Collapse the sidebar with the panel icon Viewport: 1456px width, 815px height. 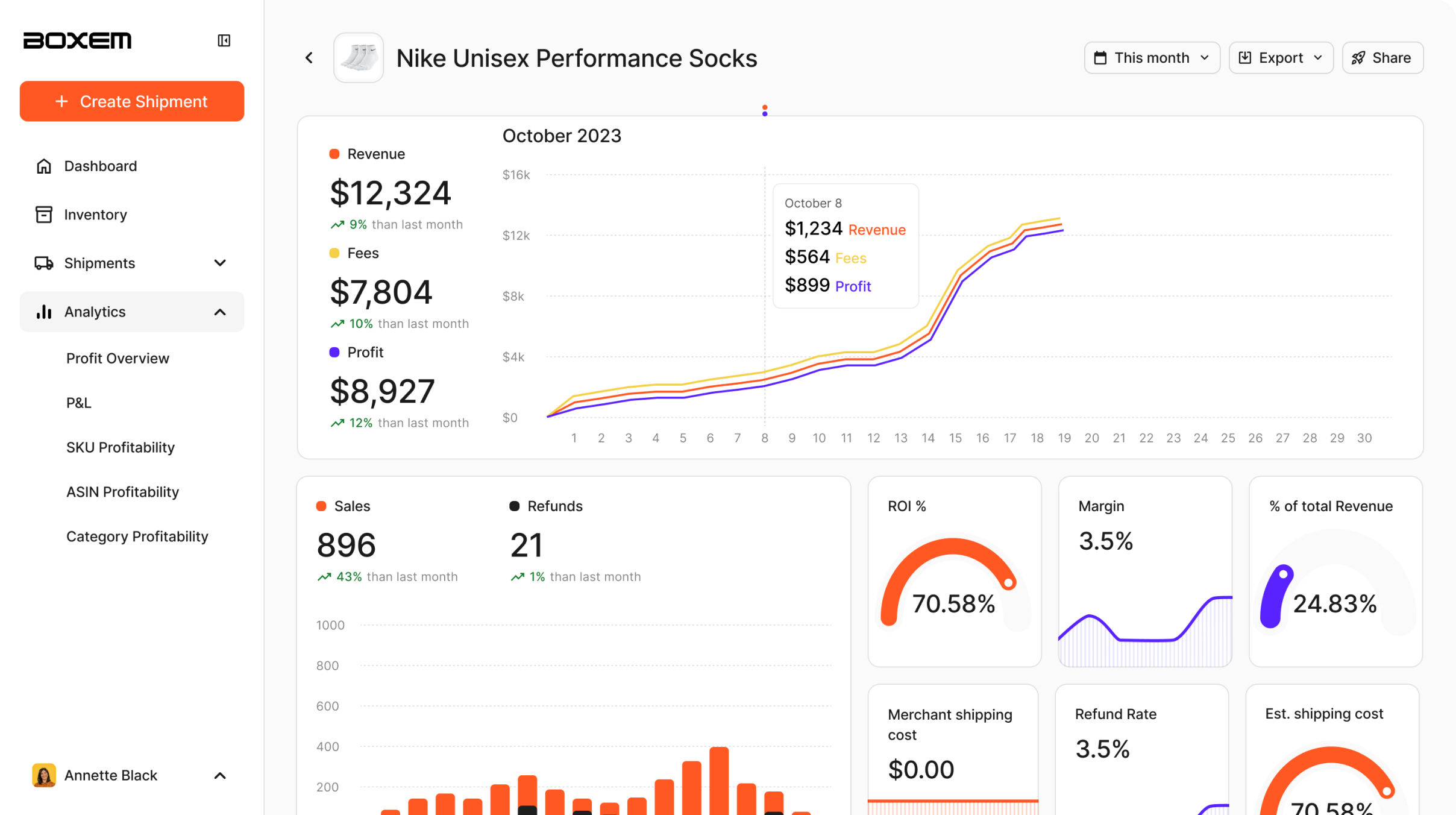[224, 40]
